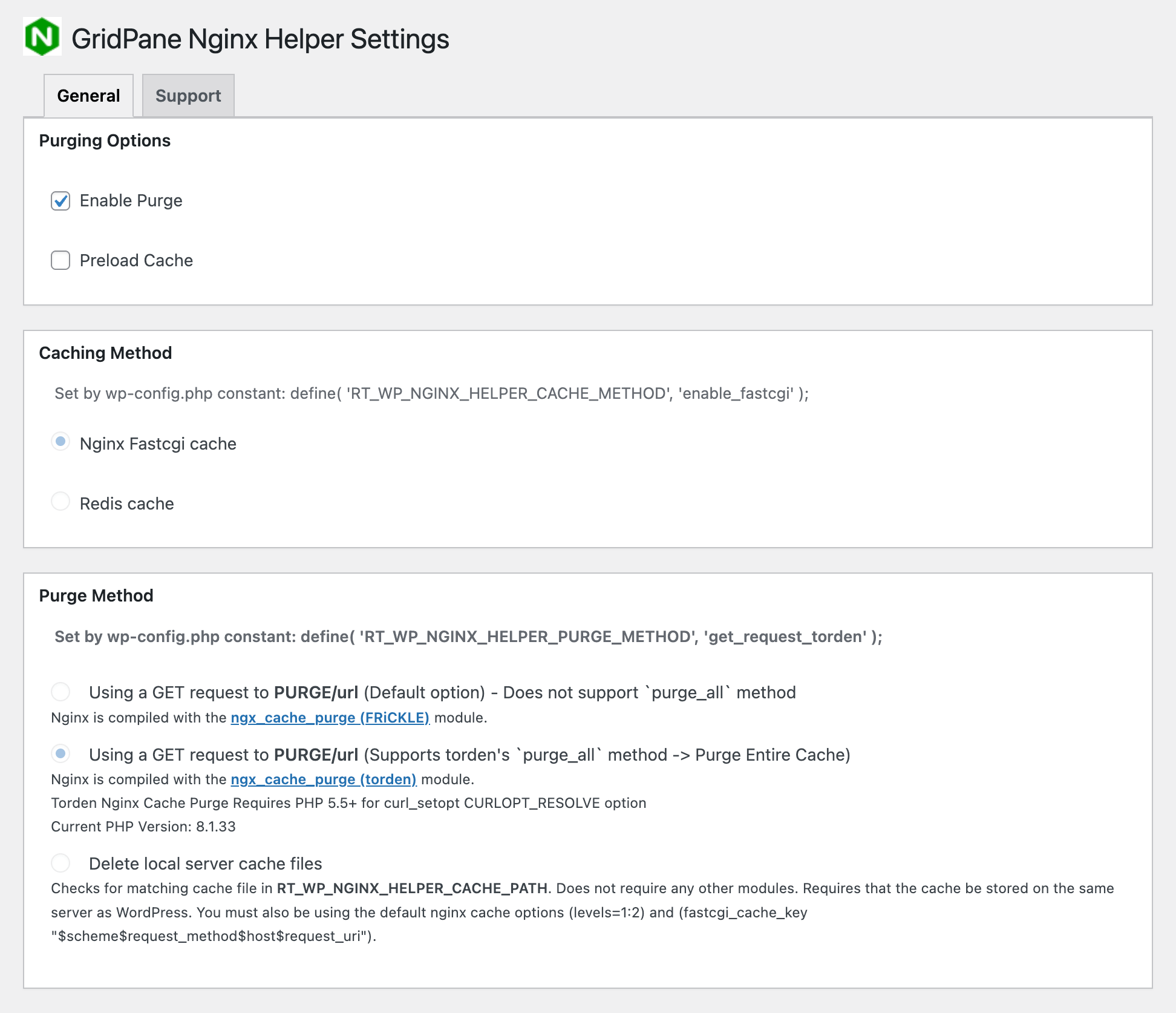The height and width of the screenshot is (1013, 1176).
Task: Switch to the Support tab
Action: pyautogui.click(x=188, y=96)
